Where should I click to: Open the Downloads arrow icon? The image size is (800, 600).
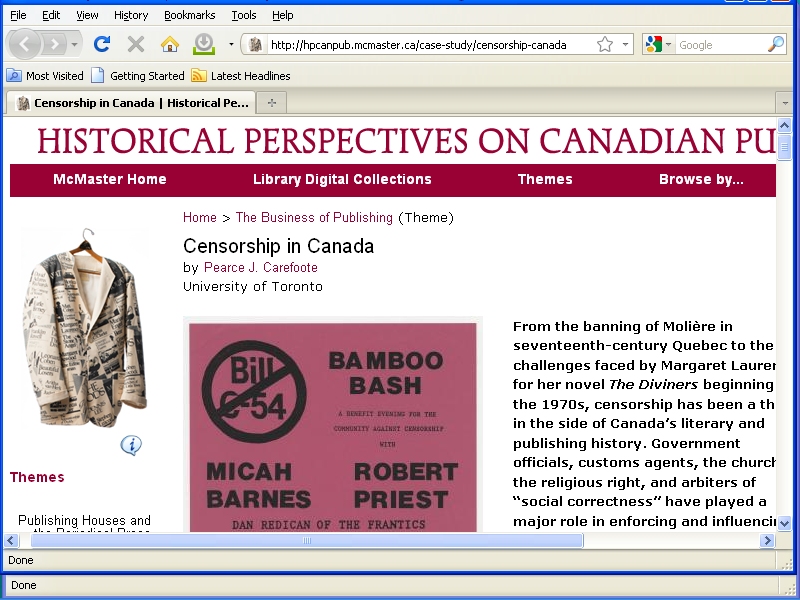[x=204, y=44]
